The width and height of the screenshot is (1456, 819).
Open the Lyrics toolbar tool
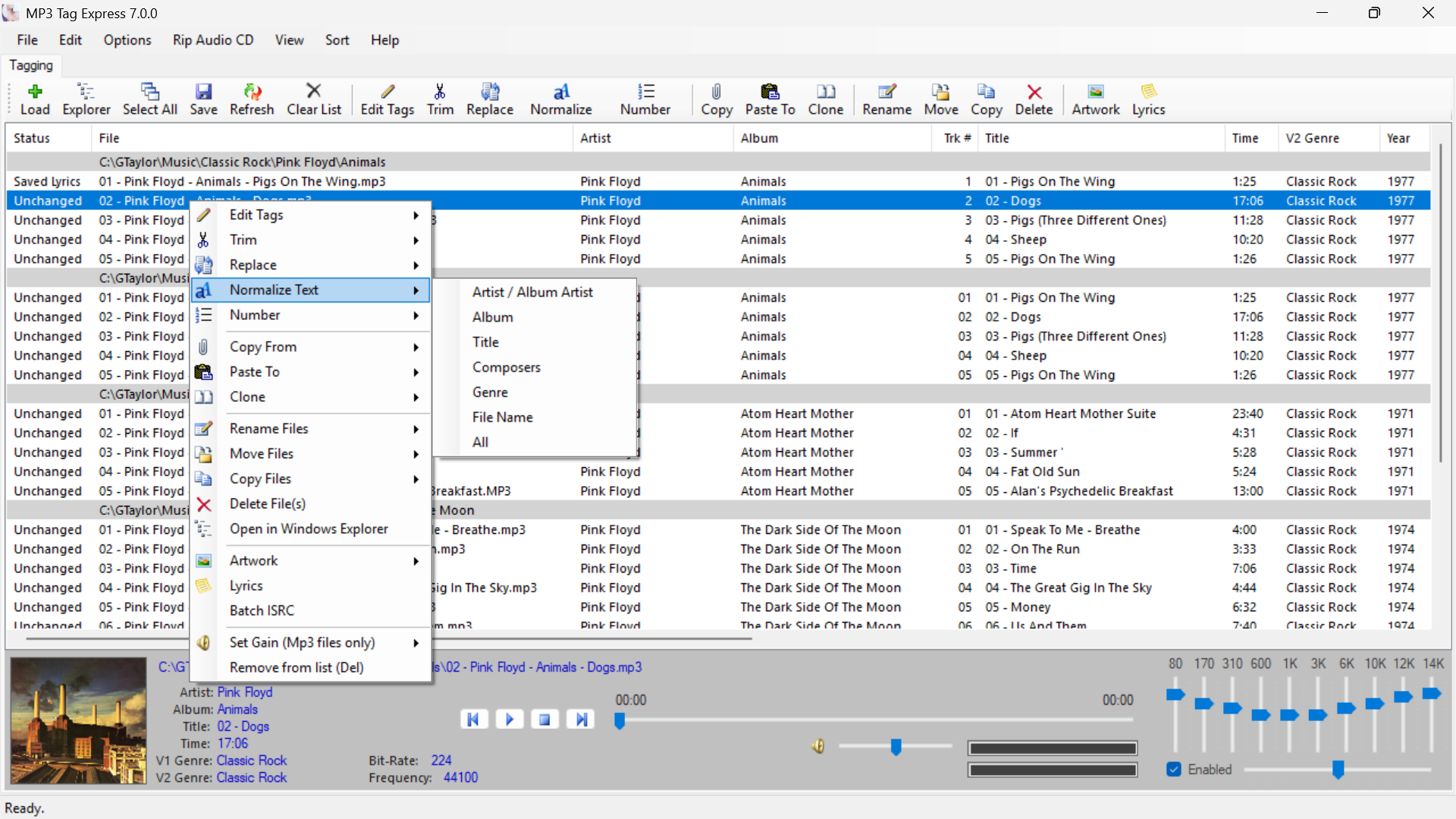point(1148,99)
